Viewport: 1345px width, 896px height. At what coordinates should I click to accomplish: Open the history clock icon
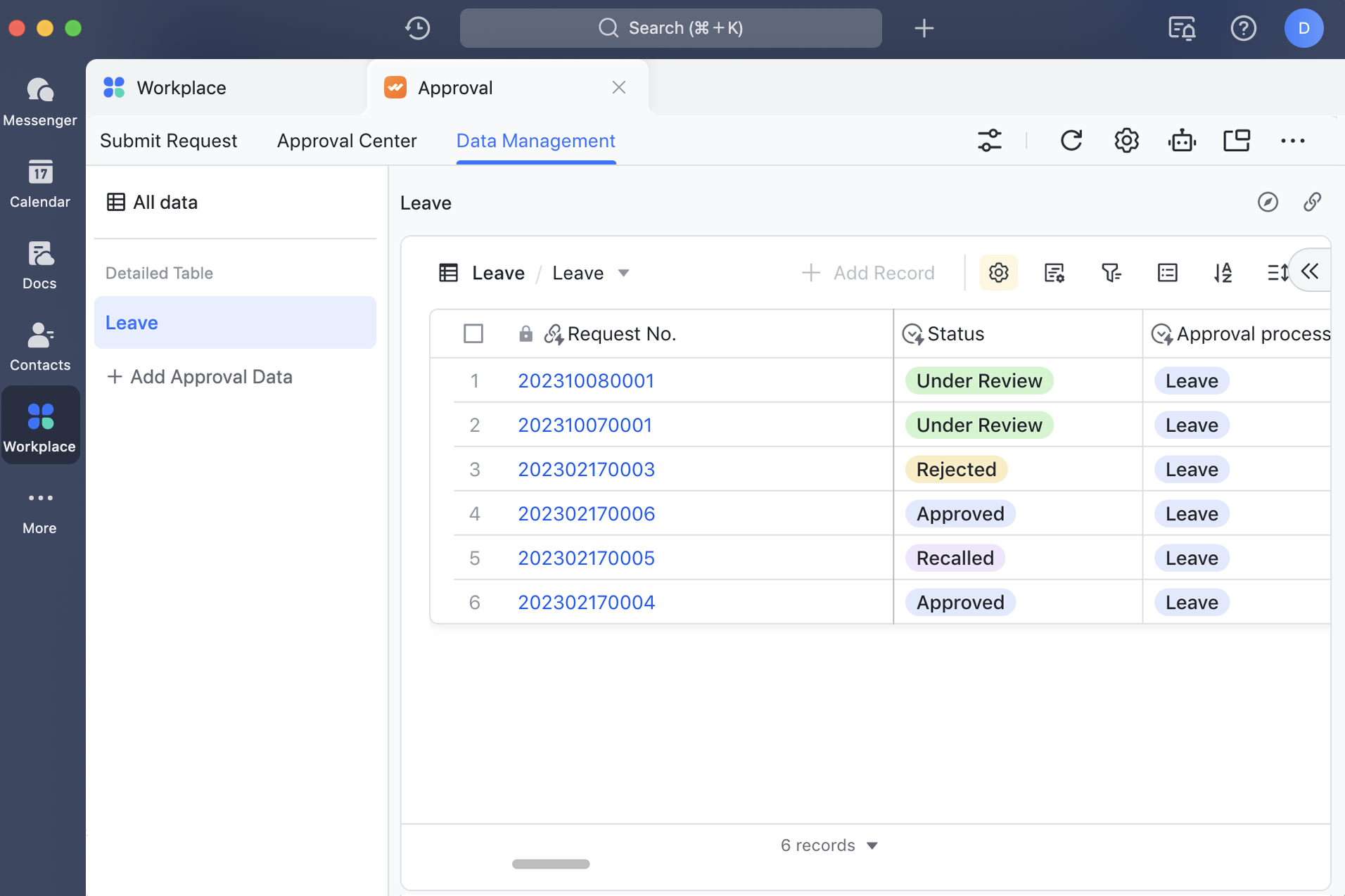click(x=418, y=28)
